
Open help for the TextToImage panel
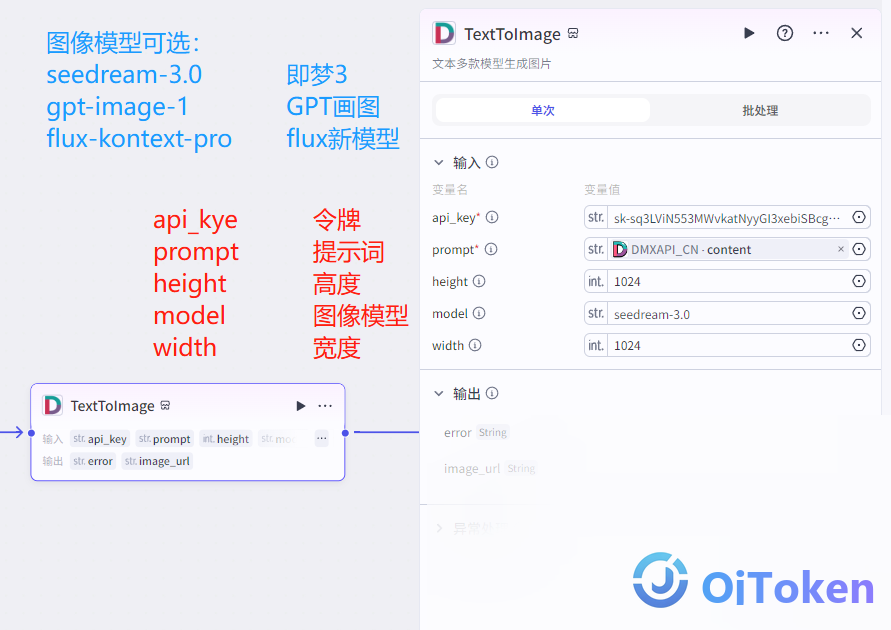(x=785, y=34)
